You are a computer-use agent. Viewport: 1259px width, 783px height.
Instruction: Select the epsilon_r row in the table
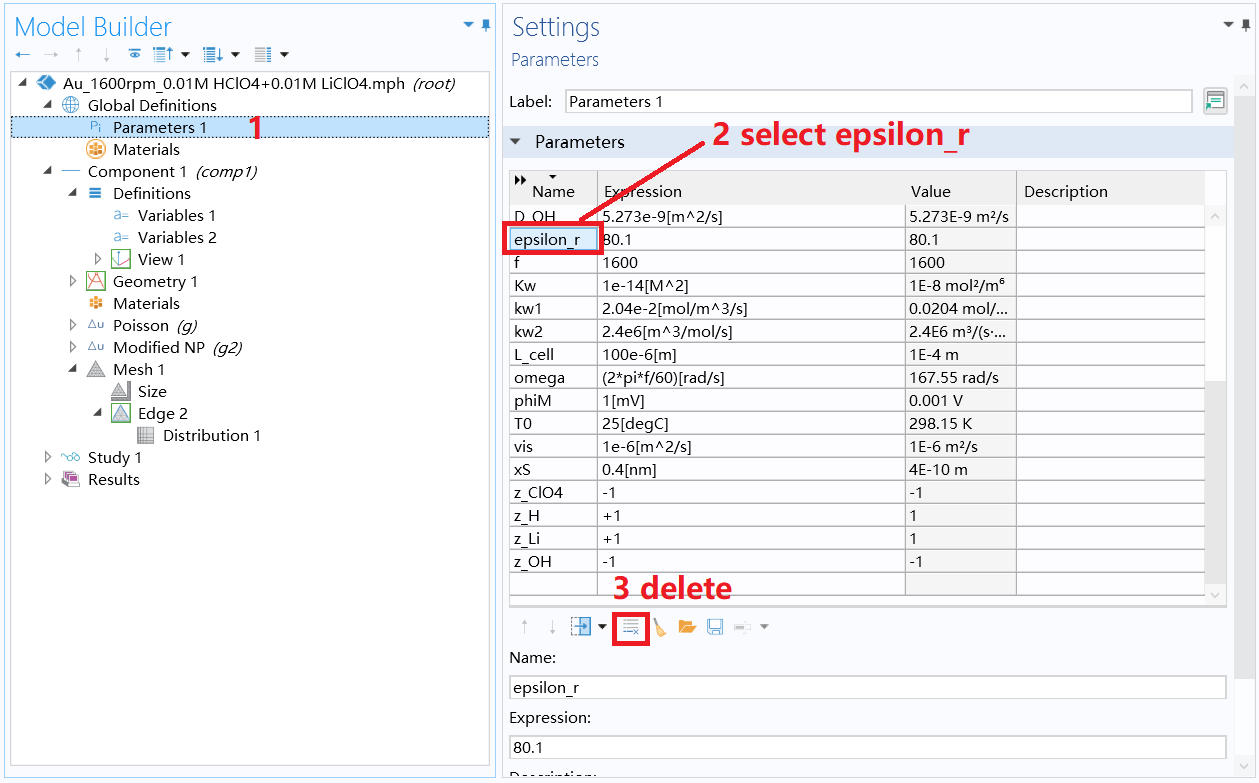(553, 238)
